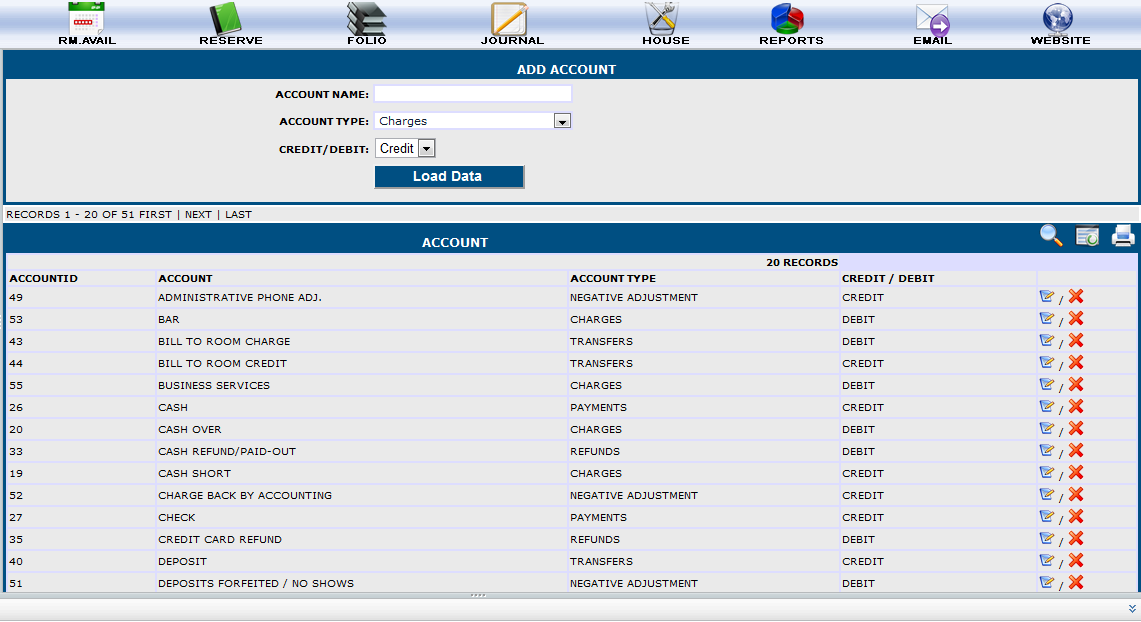Screen dimensions: 1141x622
Task: Edit the CASH SHORT account
Action: (1046, 472)
